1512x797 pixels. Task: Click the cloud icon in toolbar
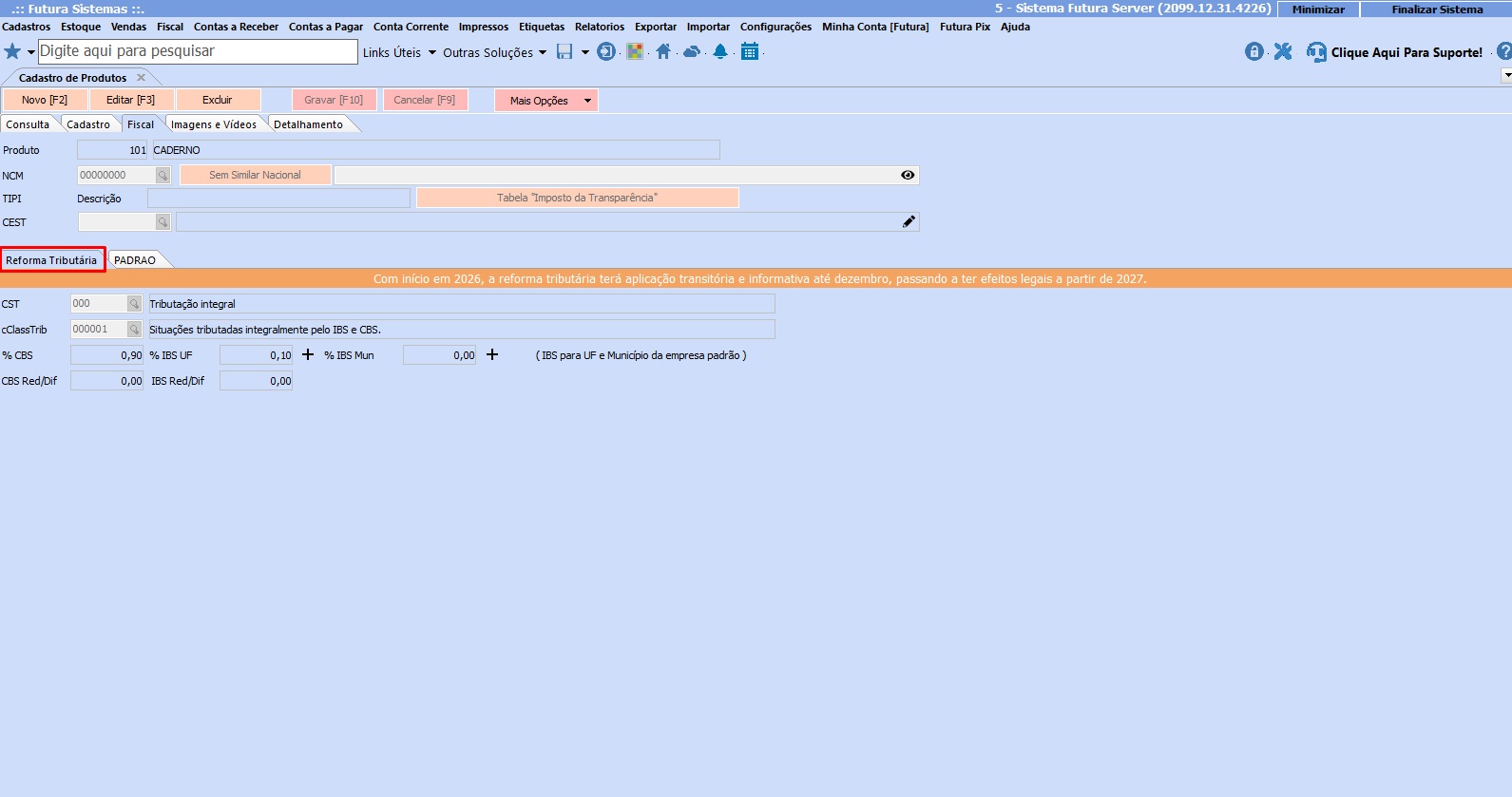tap(692, 52)
